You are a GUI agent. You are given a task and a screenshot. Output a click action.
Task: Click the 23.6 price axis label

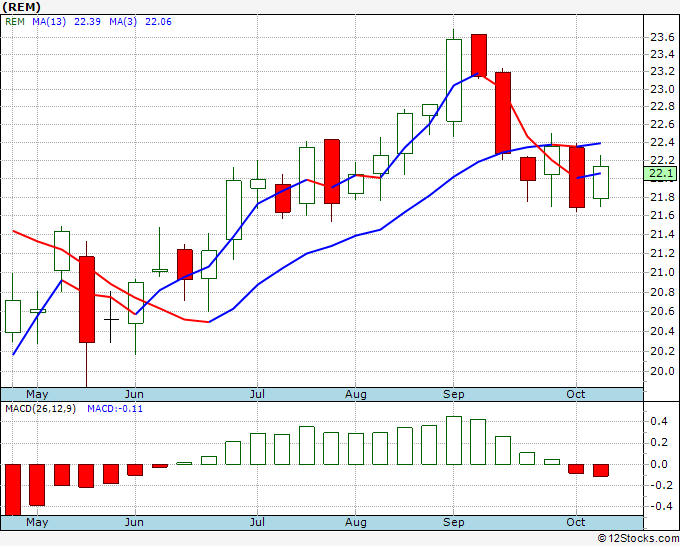pos(662,37)
